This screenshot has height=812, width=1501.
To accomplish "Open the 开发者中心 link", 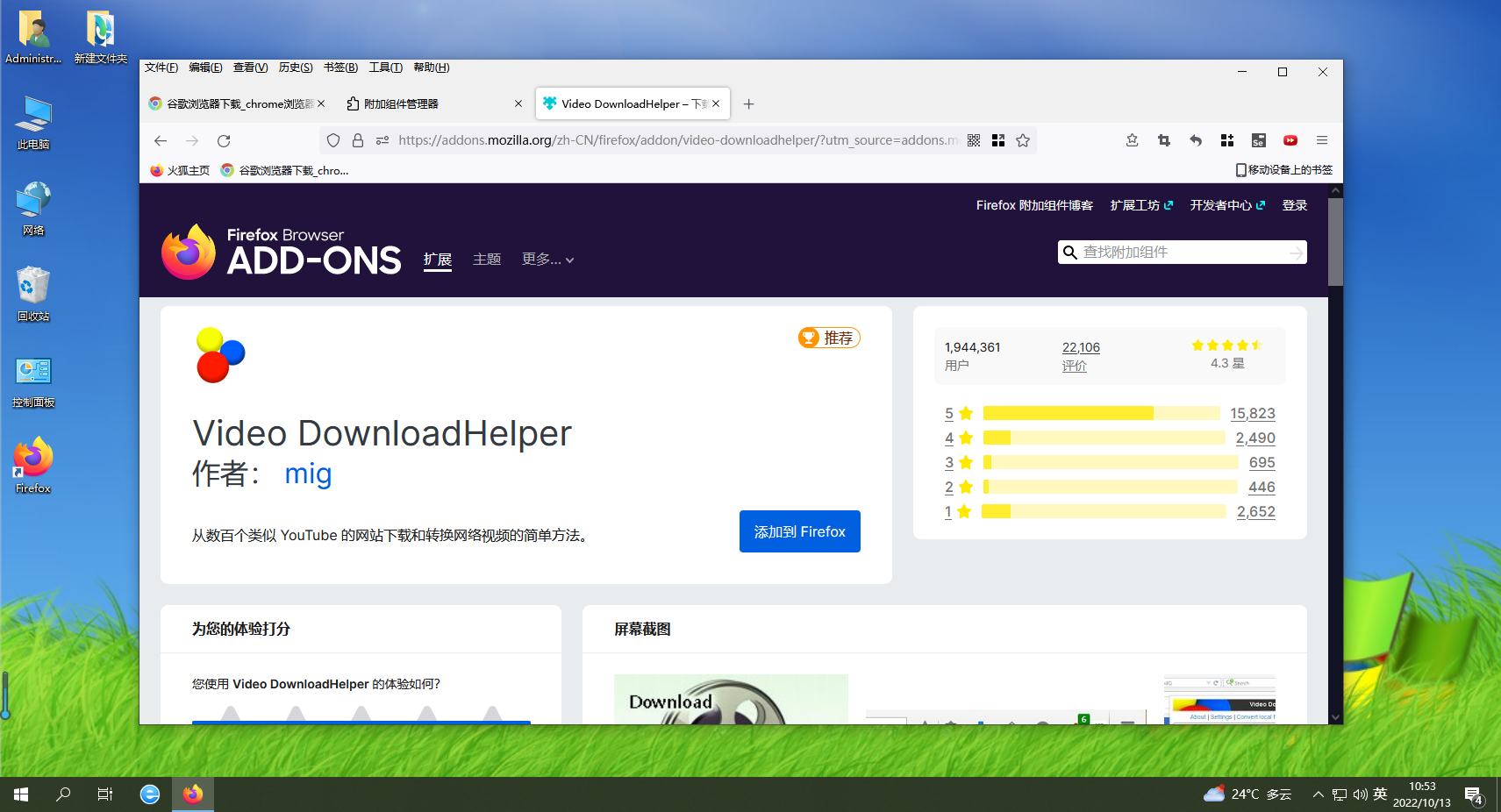I will click(1227, 205).
